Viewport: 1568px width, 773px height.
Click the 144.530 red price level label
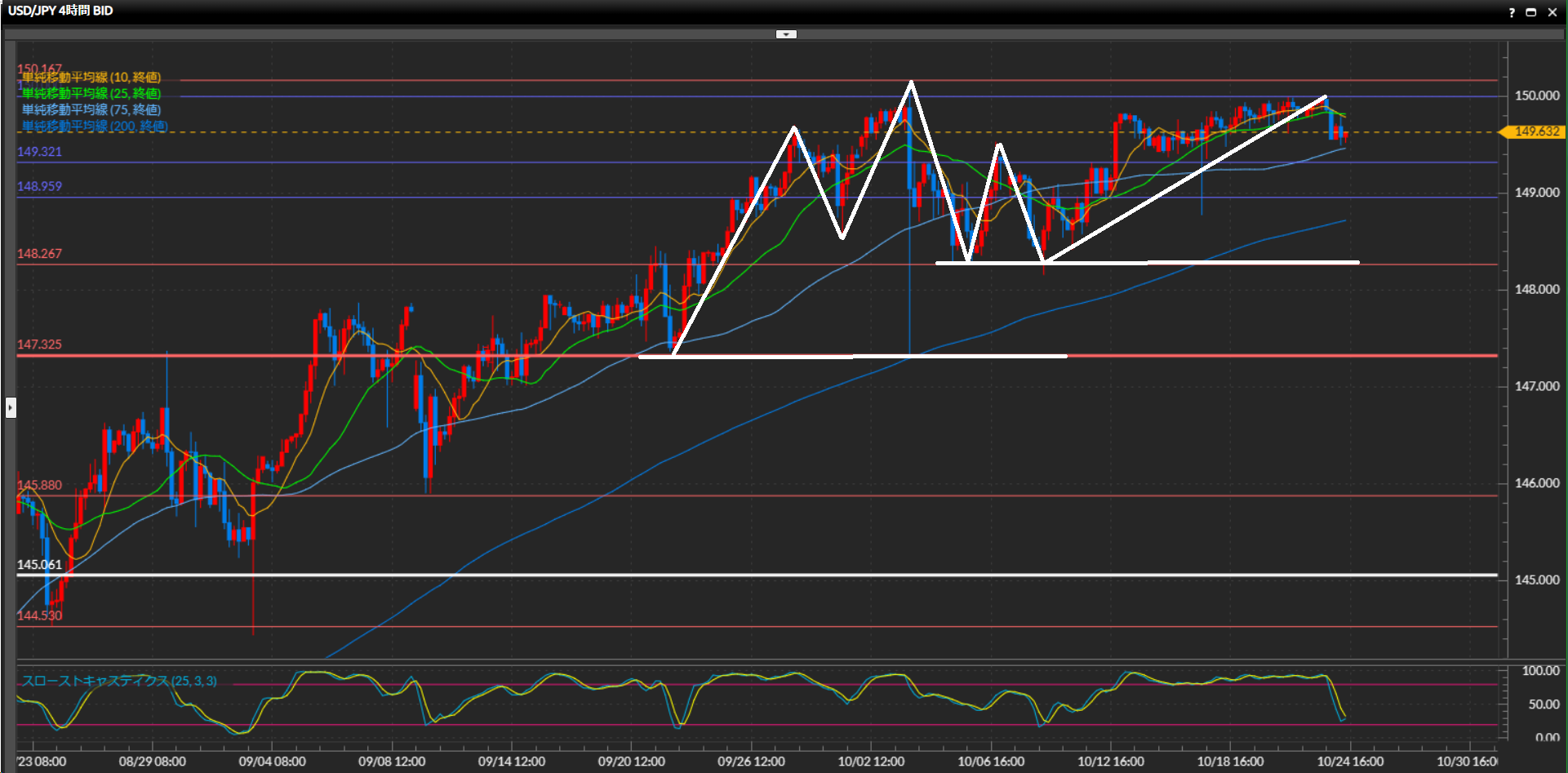(x=39, y=615)
